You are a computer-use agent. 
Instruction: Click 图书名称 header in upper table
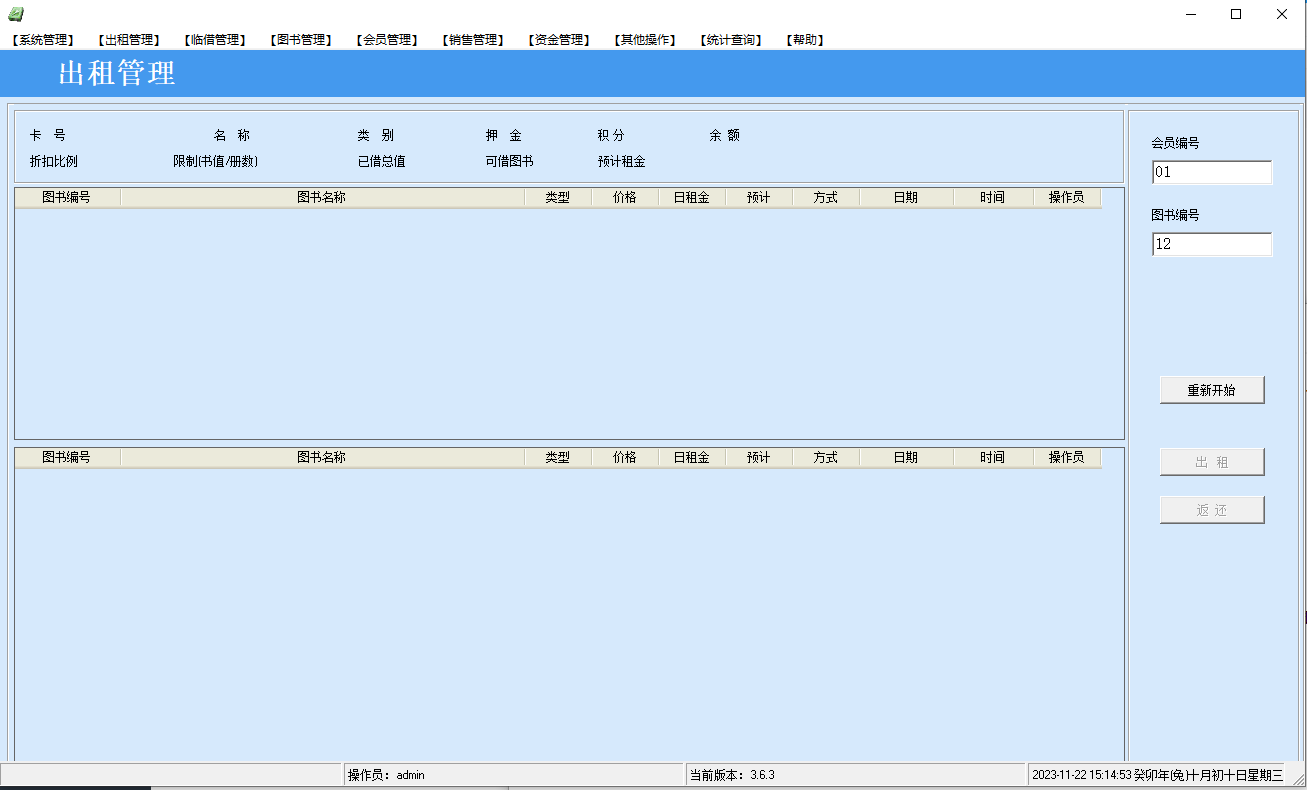[322, 198]
